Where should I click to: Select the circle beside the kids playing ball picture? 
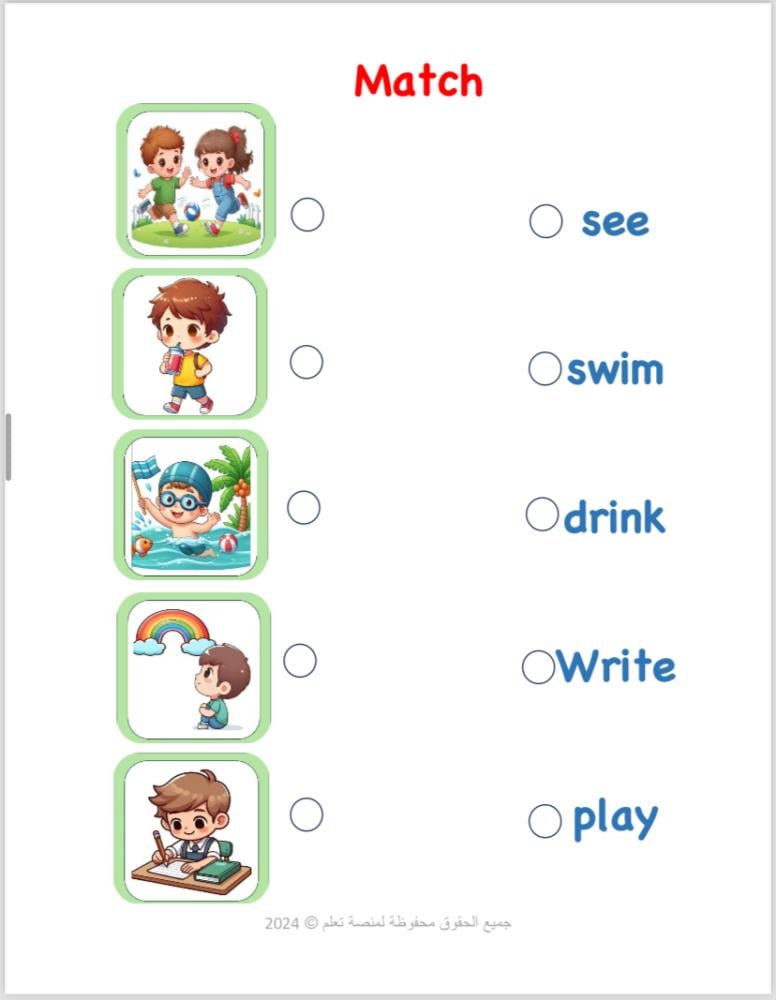307,214
